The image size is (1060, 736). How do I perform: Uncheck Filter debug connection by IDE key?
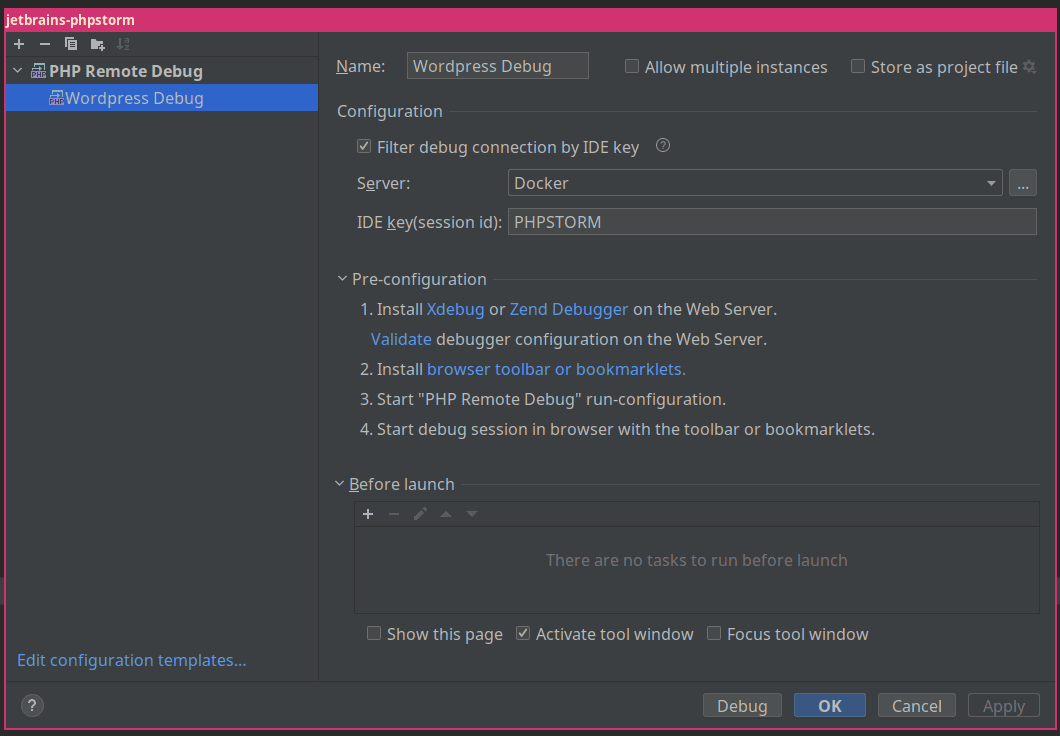pyautogui.click(x=364, y=146)
